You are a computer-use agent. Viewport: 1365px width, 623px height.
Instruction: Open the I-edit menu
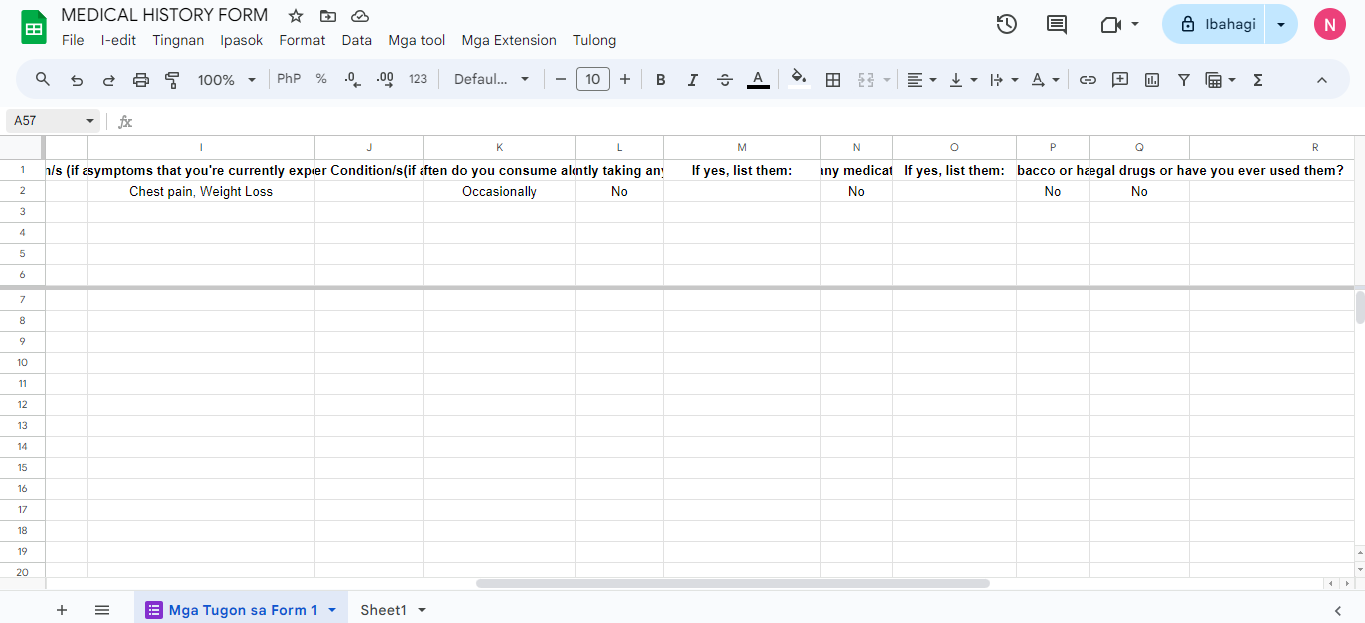(118, 40)
